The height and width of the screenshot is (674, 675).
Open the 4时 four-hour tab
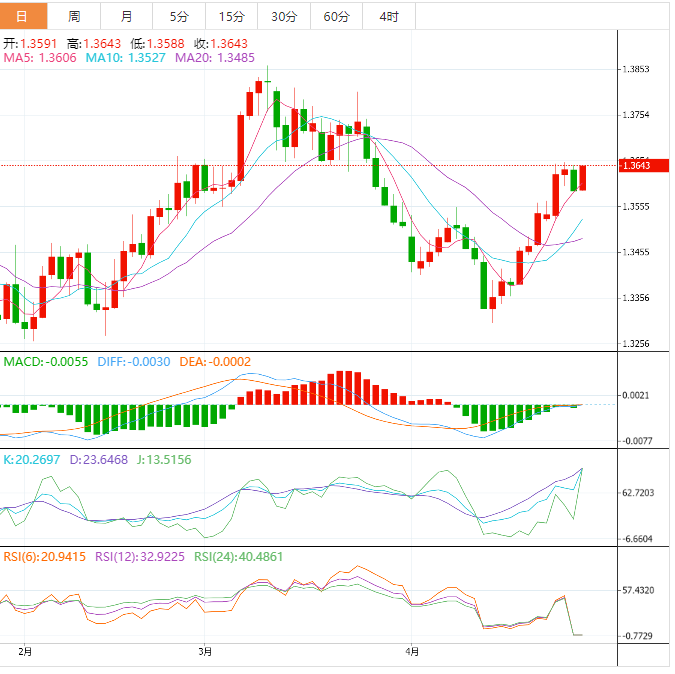tap(389, 16)
